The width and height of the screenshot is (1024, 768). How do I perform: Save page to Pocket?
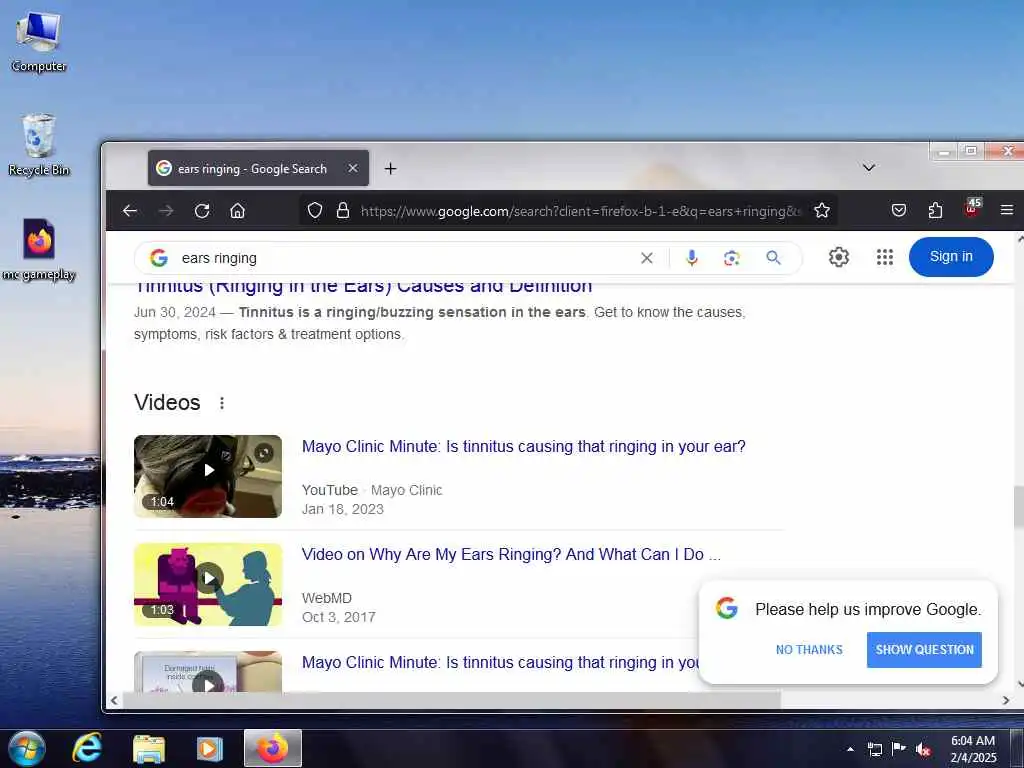click(899, 210)
